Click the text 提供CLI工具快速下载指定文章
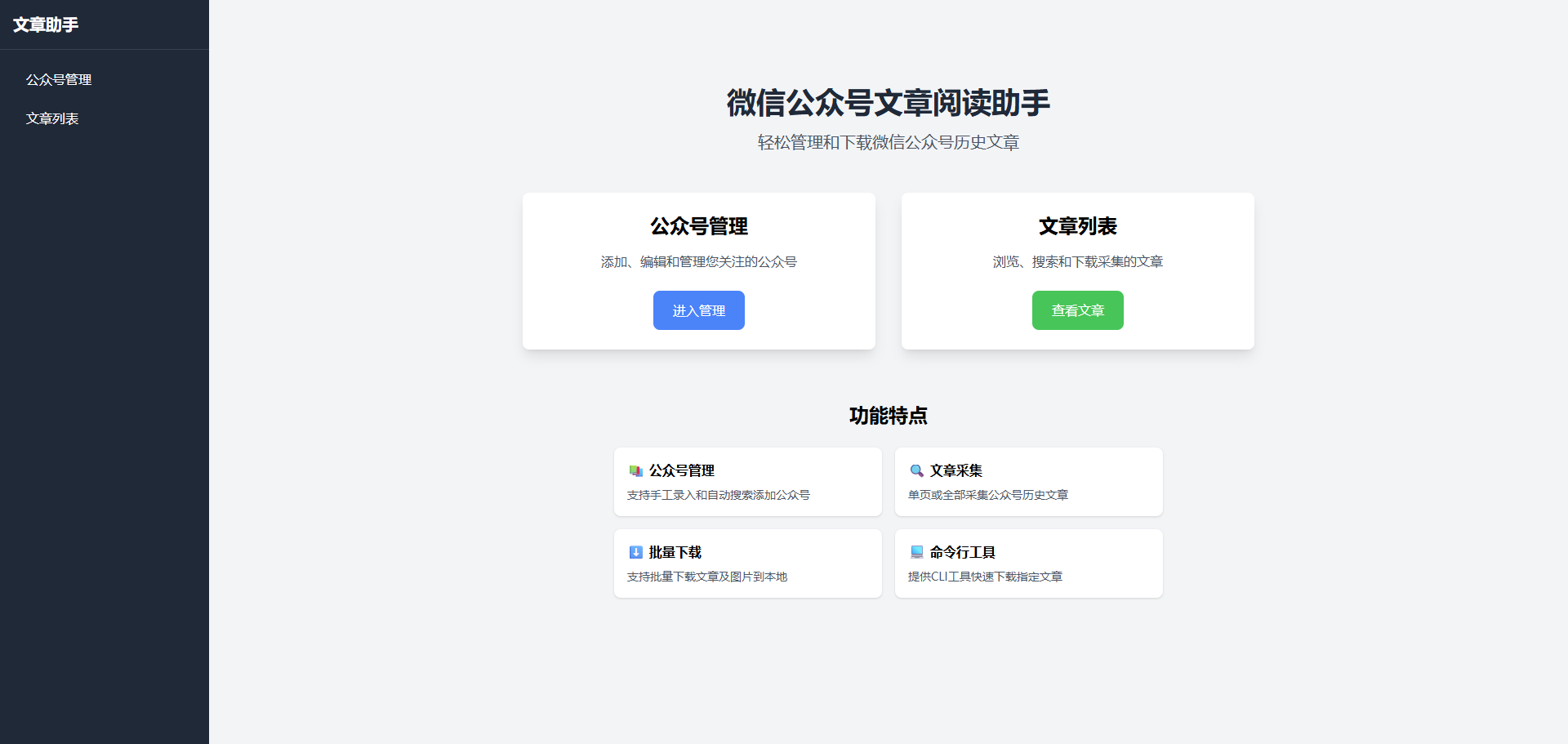Viewport: 1568px width, 744px height. pyautogui.click(x=986, y=577)
